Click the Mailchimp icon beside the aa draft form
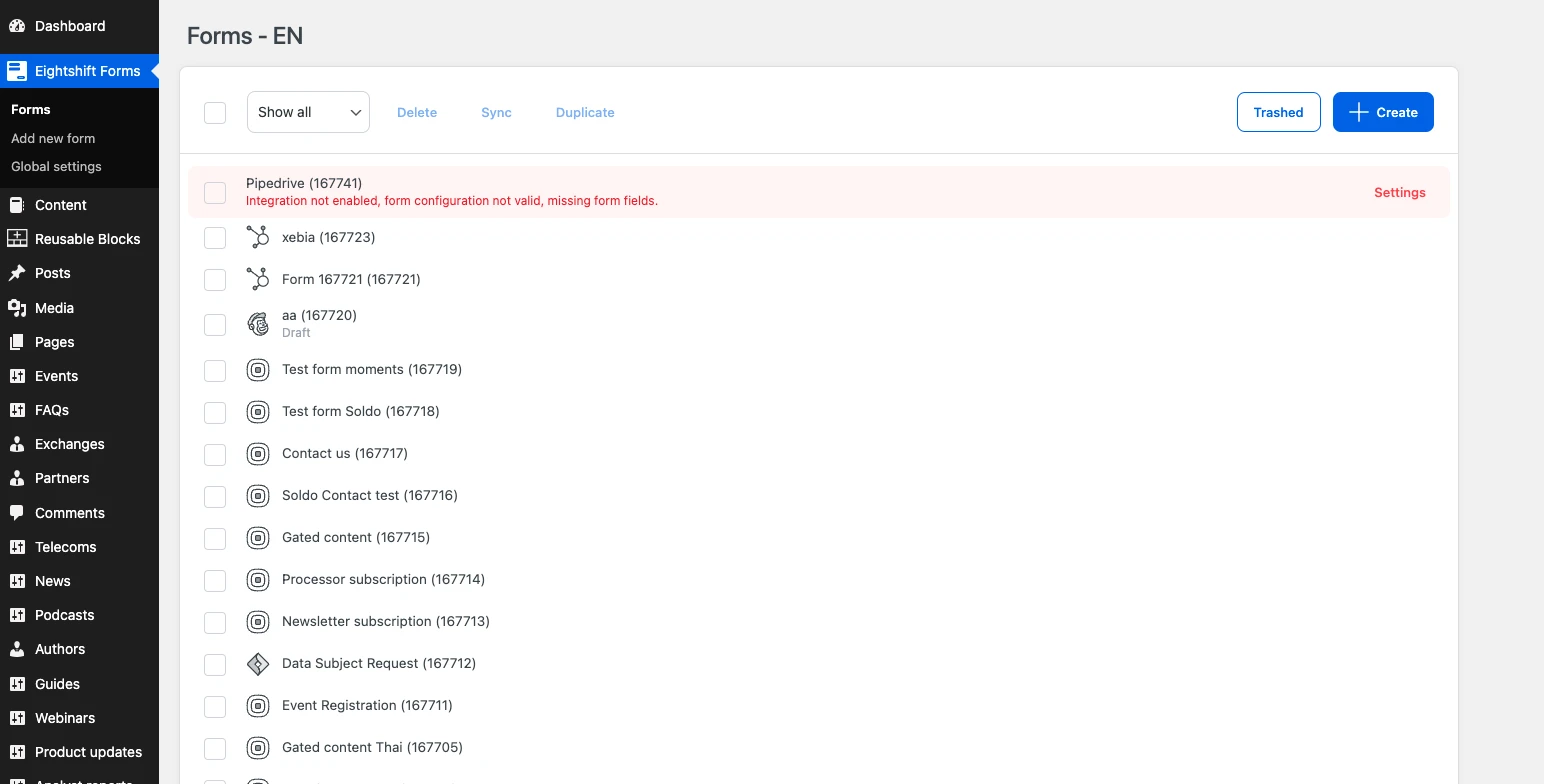Viewport: 1544px width, 784px height. [x=257, y=324]
